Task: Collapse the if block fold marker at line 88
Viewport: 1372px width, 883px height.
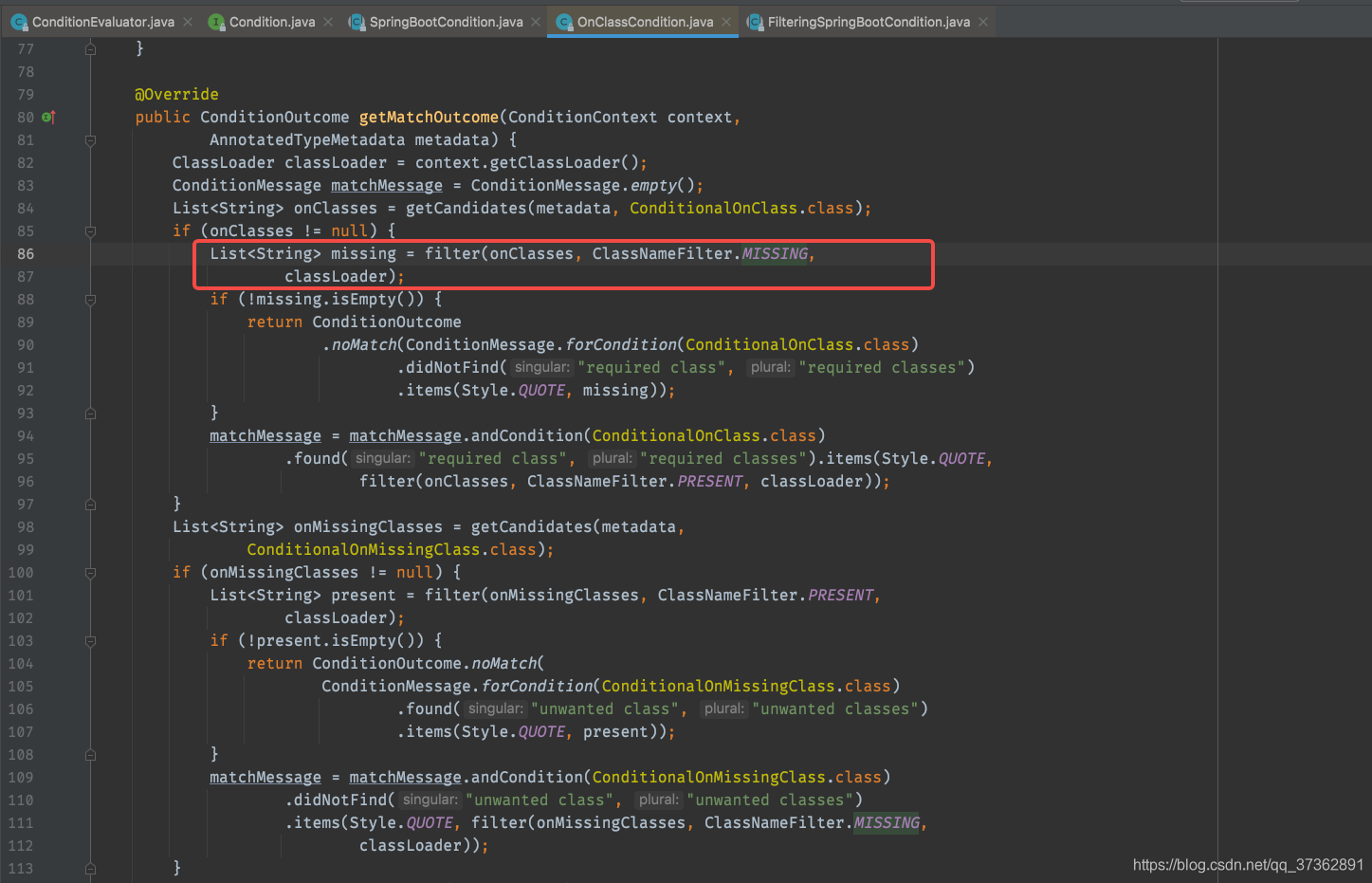Action: coord(90,300)
